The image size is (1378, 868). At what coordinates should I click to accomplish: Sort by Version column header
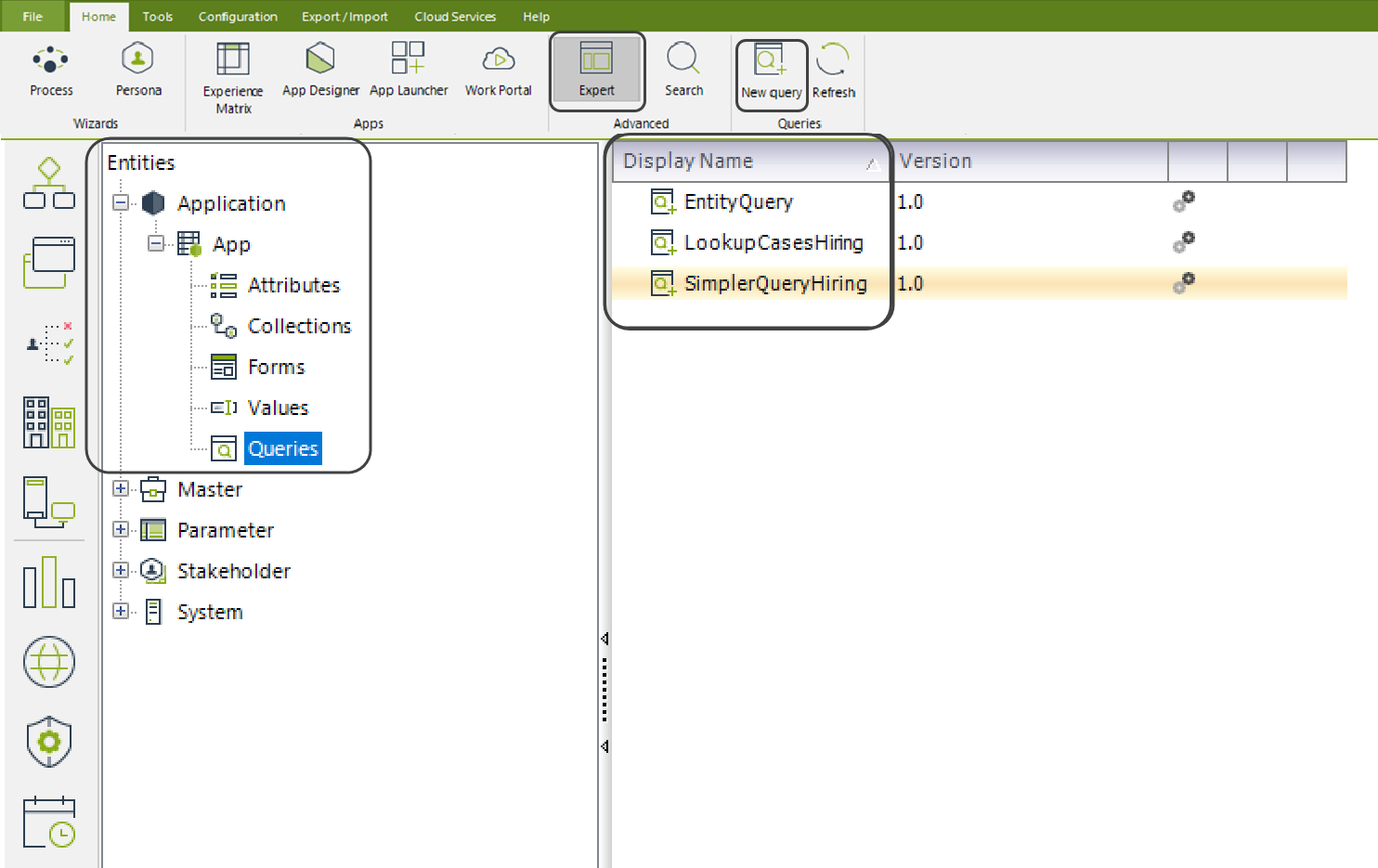(1029, 161)
